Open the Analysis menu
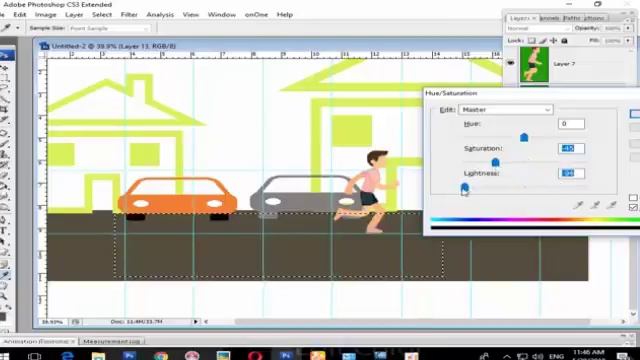Image resolution: width=640 pixels, height=360 pixels. click(160, 15)
